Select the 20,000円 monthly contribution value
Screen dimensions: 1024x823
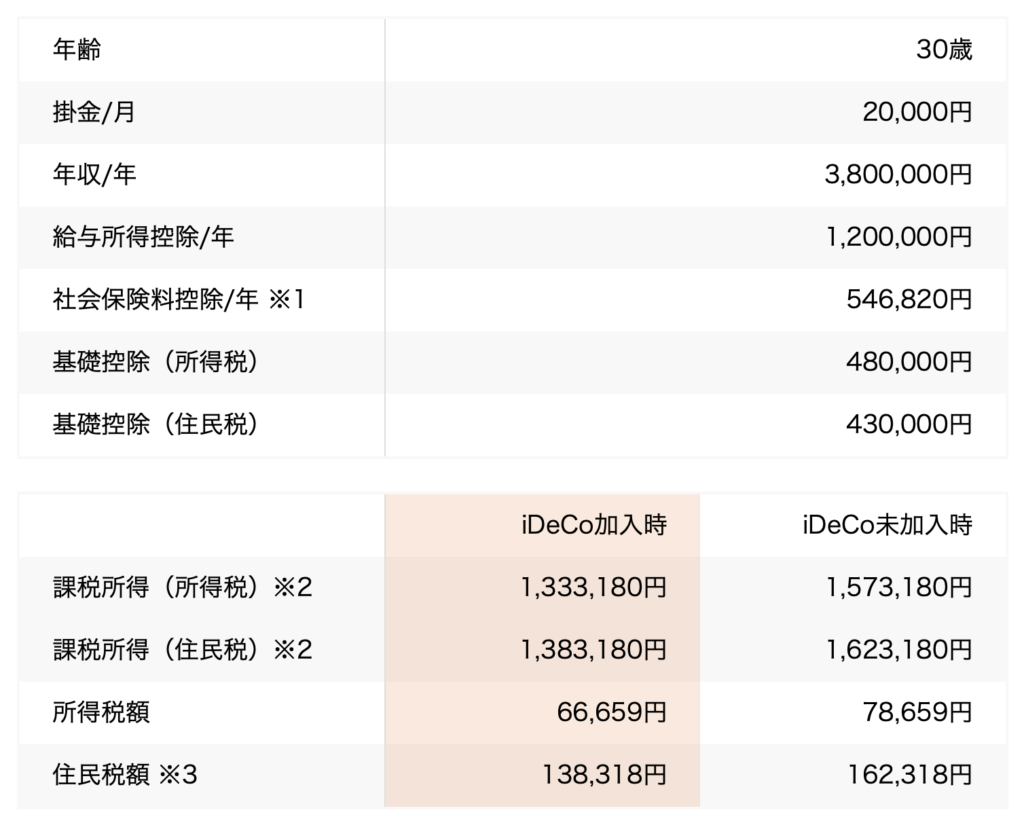point(916,112)
